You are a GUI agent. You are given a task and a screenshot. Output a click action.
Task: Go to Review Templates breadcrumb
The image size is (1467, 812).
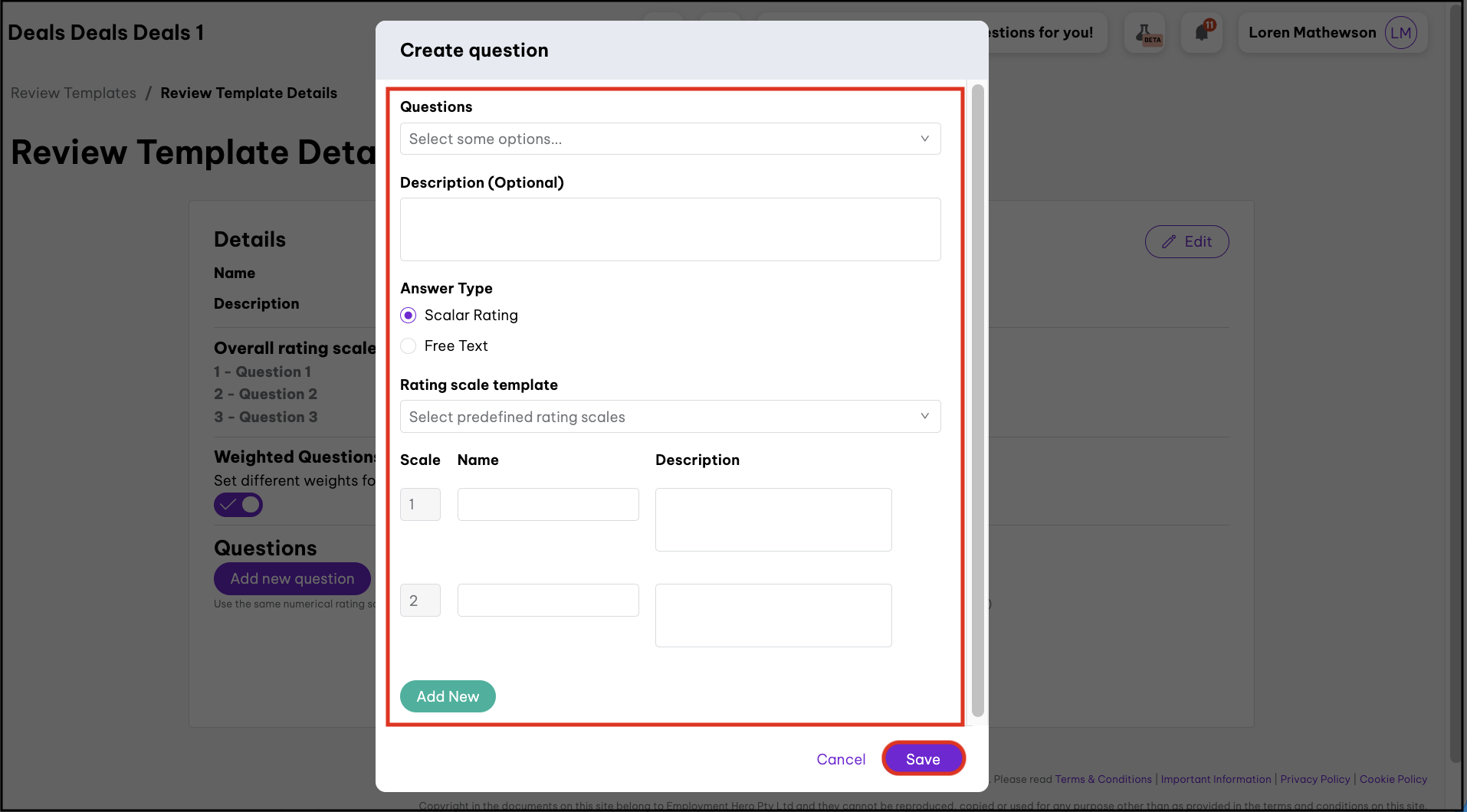[x=74, y=93]
